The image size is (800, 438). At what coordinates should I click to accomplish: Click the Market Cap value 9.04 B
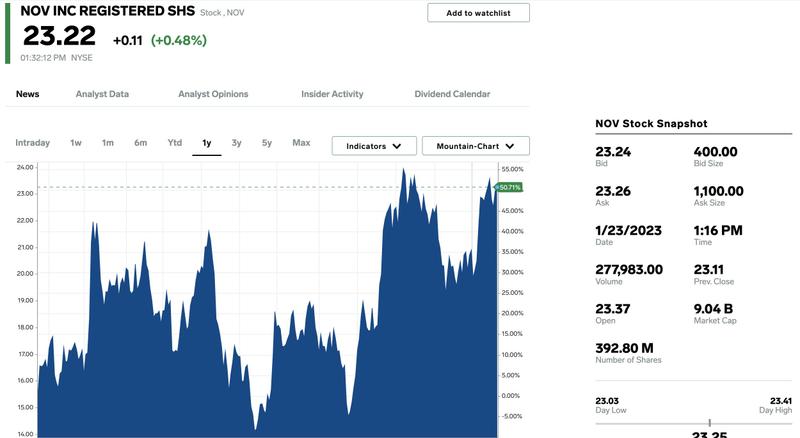click(713, 309)
